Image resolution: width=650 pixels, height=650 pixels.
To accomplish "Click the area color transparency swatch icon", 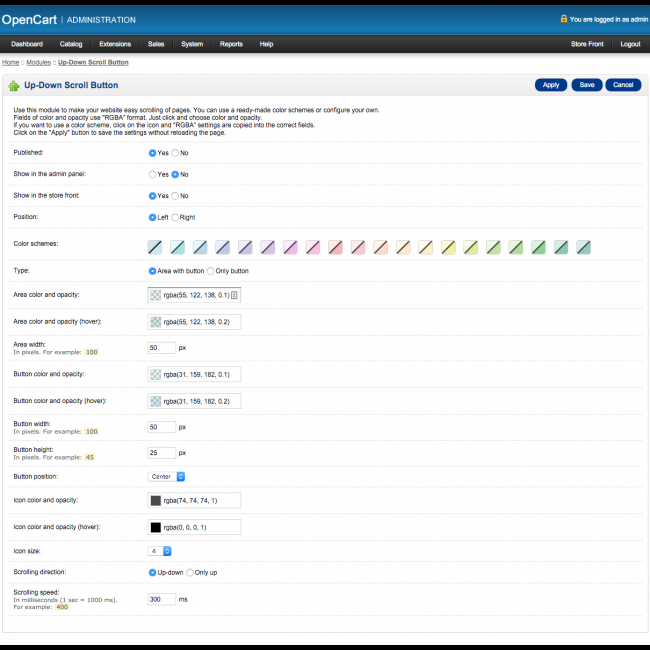I will coord(155,295).
